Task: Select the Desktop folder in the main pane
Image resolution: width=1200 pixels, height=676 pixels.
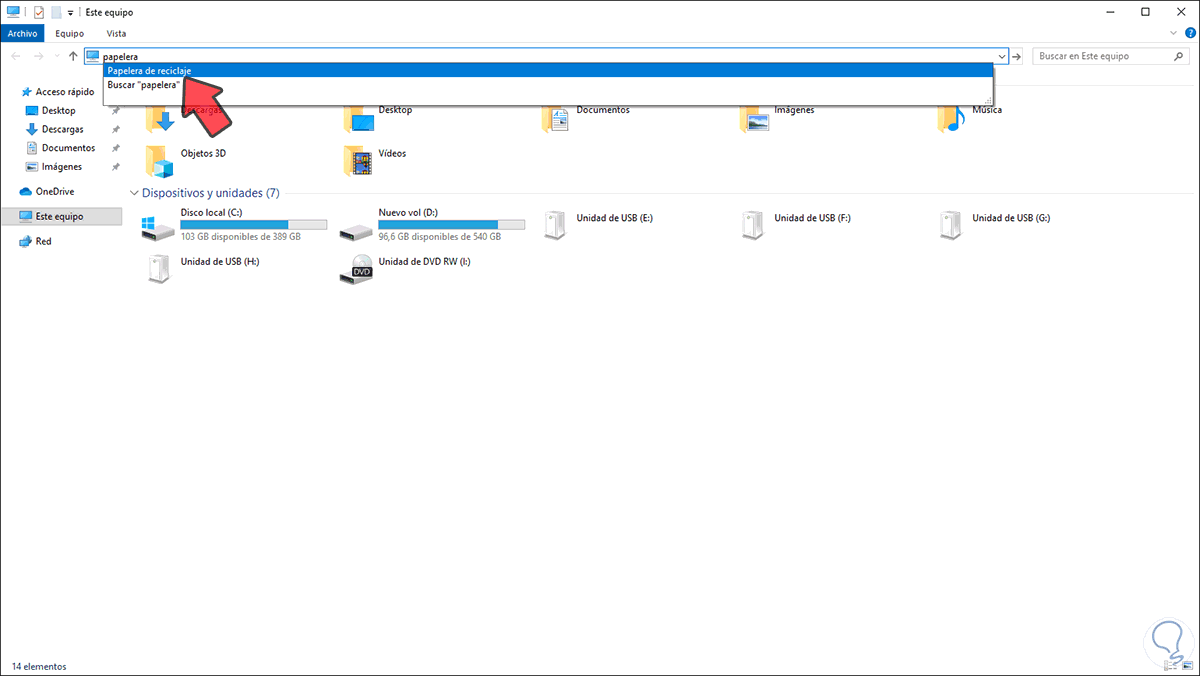Action: (378, 116)
